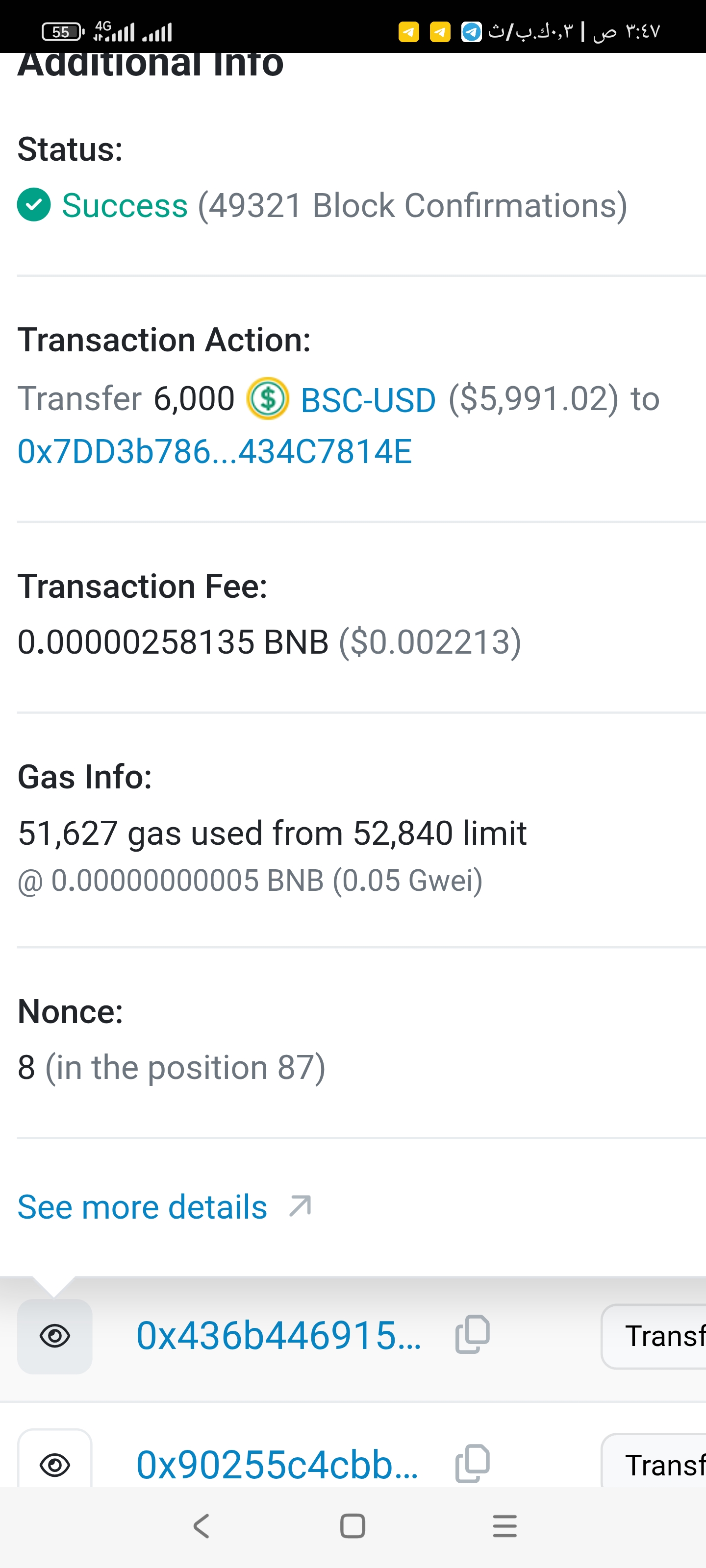
Task: Copy the 0x90255c4cbb transaction hash
Action: 473,1463
